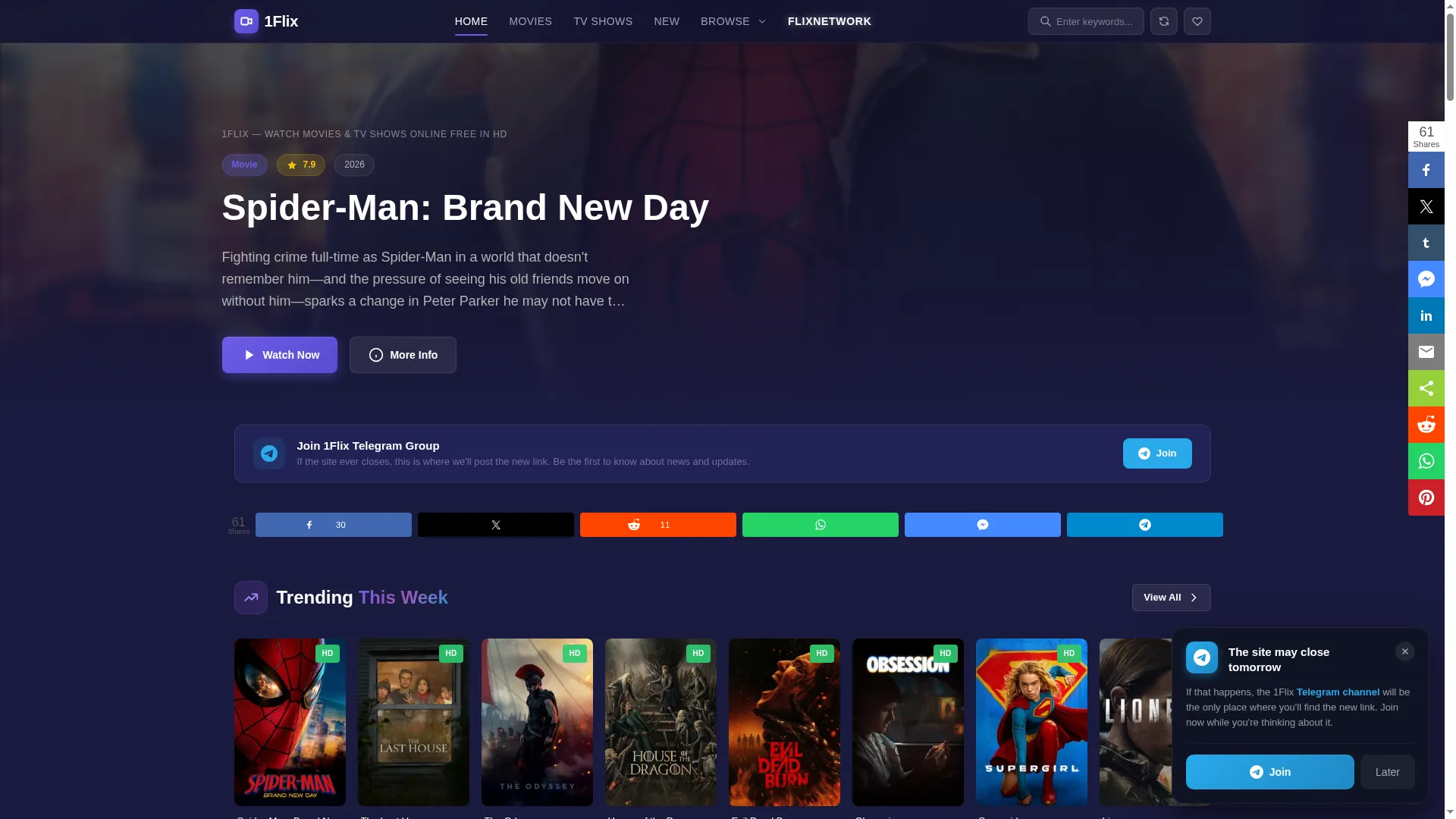Go to the HOME tab
Viewport: 1456px width, 819px height.
click(x=471, y=21)
